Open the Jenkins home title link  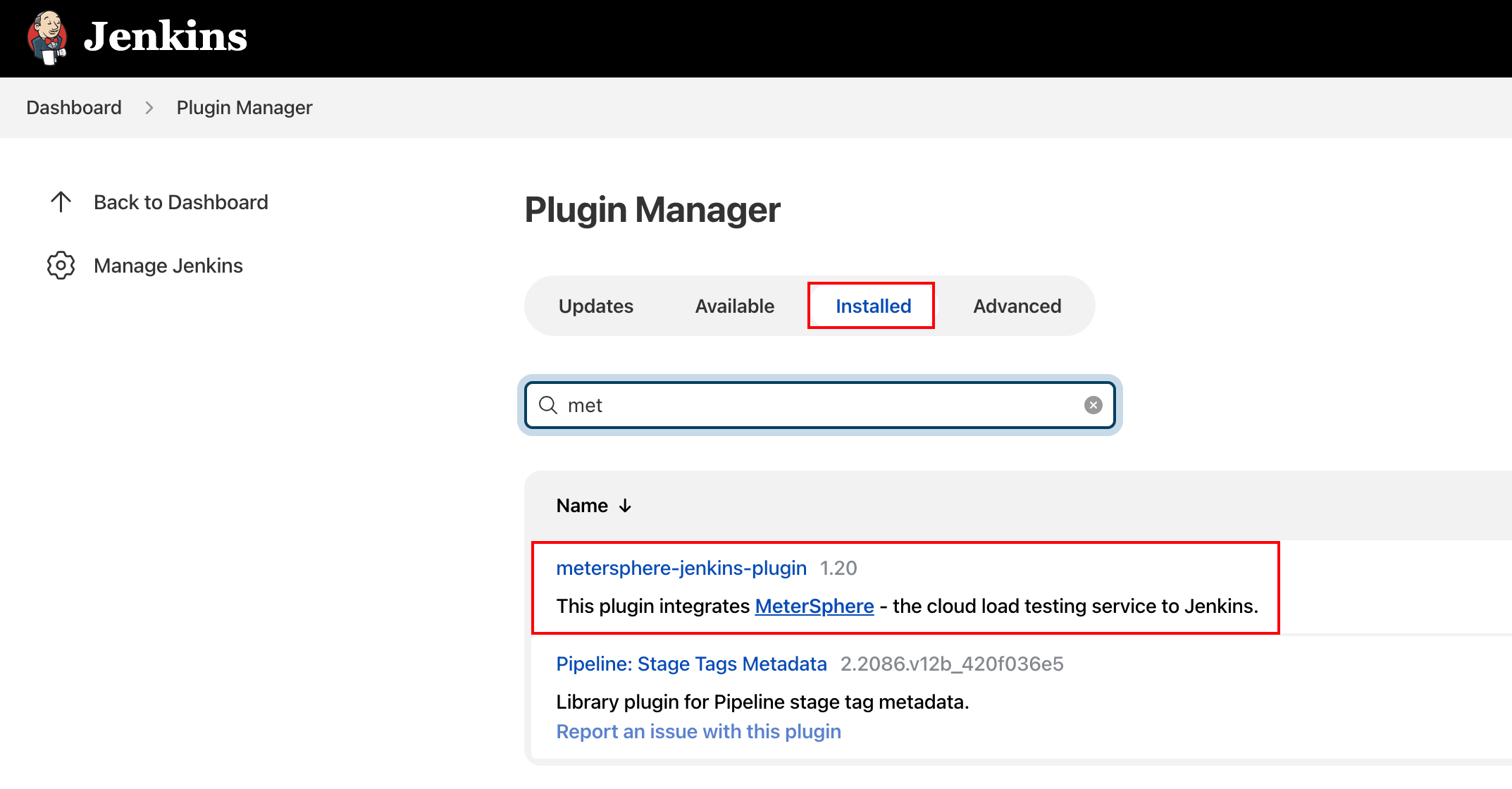pos(165,37)
